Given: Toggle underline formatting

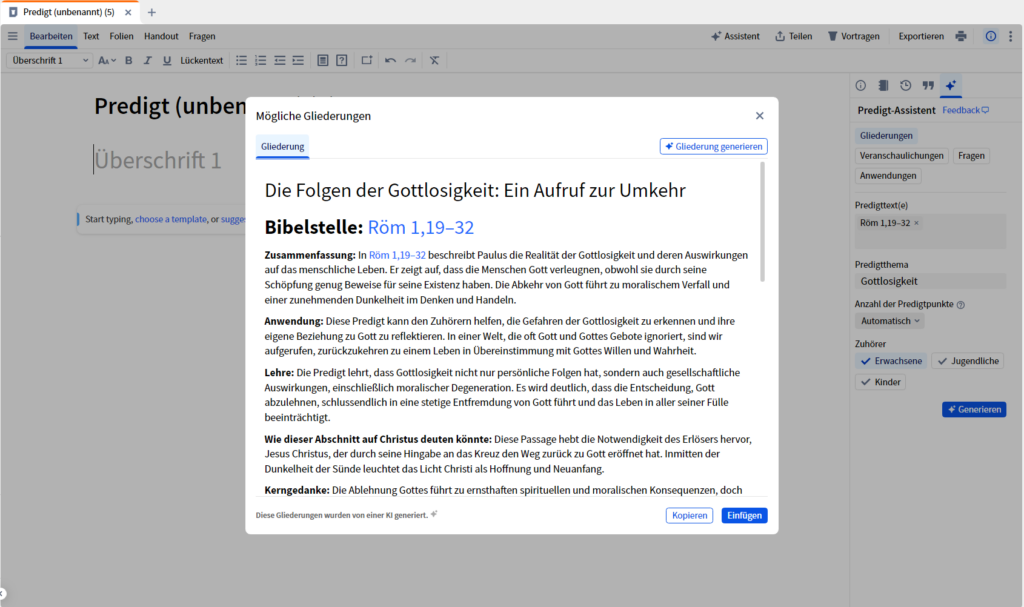Looking at the screenshot, I should click(167, 60).
